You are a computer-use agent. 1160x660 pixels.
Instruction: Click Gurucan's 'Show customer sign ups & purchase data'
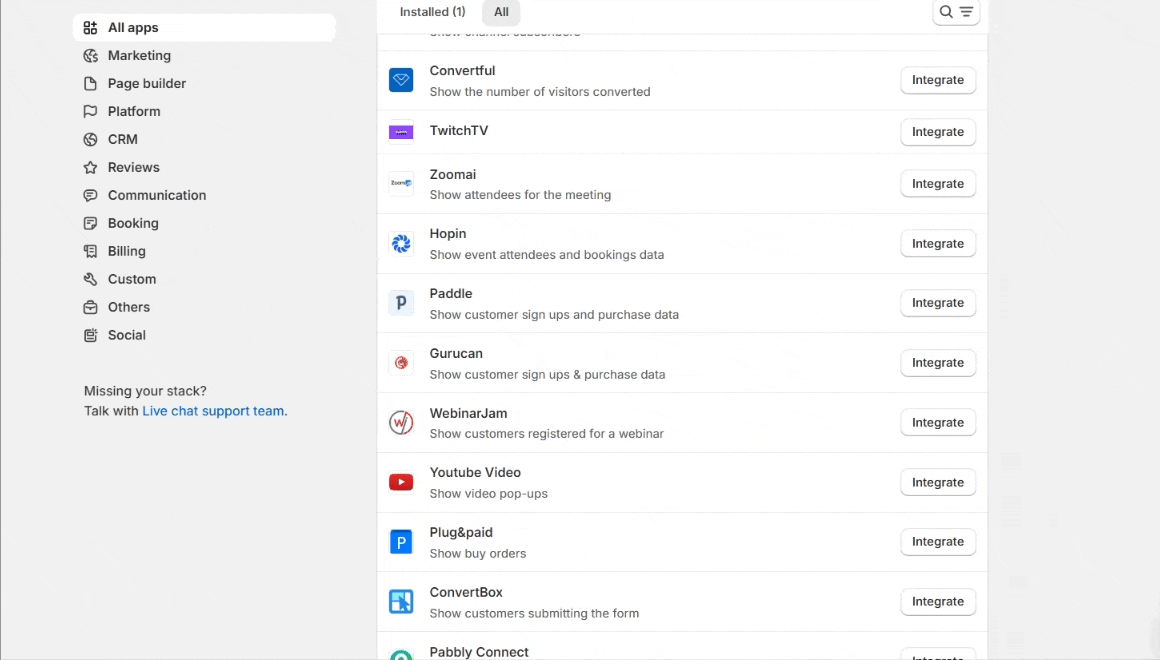[x=547, y=374]
